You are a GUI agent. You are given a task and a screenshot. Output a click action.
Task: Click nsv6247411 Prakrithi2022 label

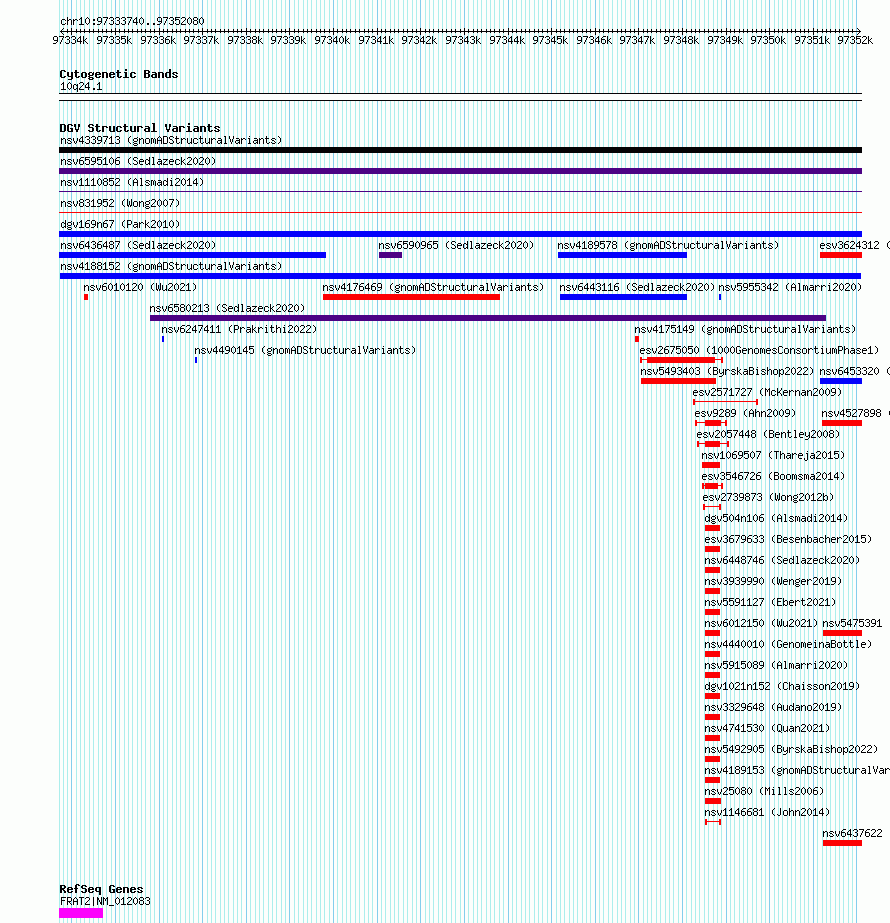click(x=239, y=330)
